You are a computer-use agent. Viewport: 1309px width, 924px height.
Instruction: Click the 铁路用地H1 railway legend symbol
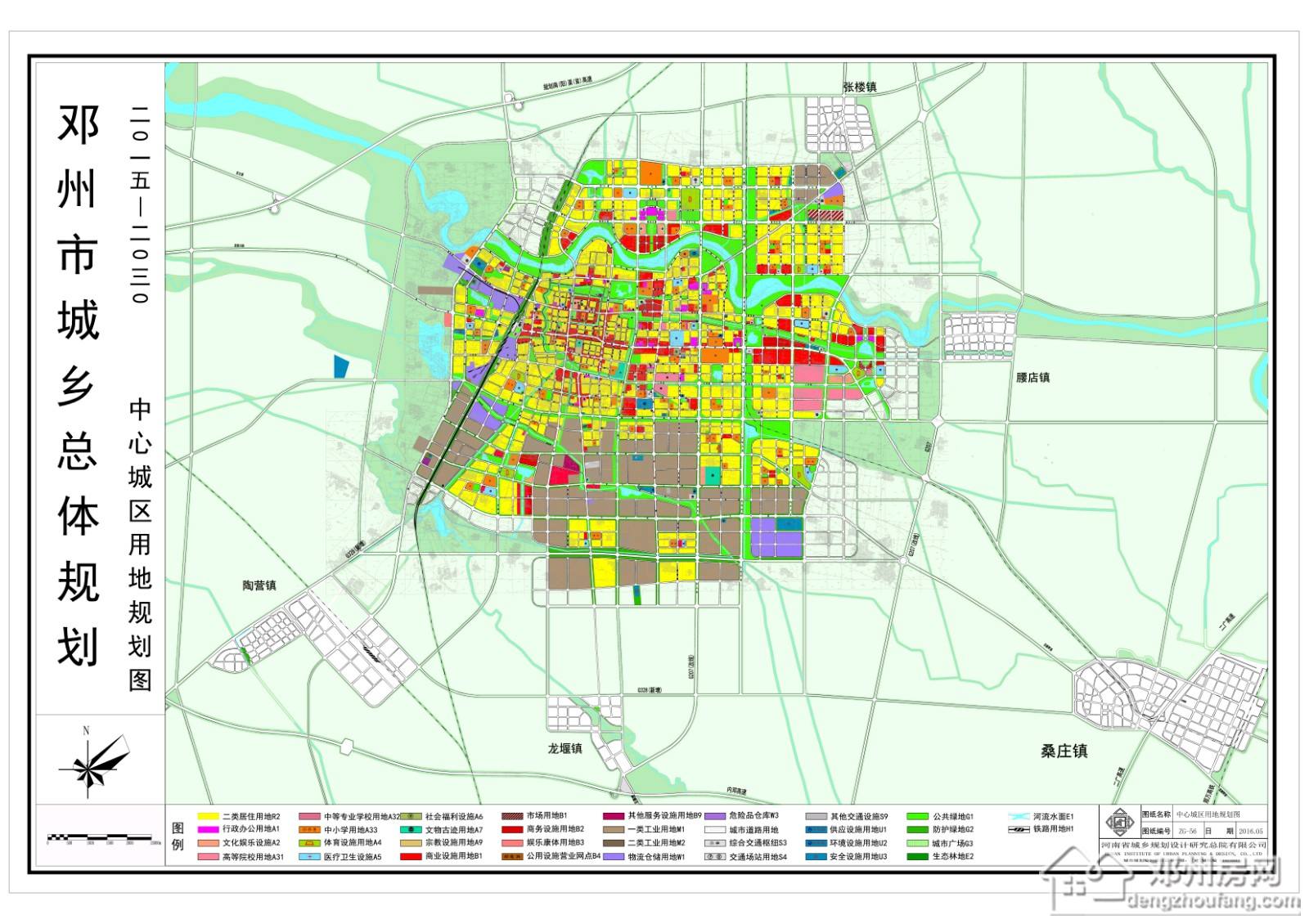tap(1019, 829)
